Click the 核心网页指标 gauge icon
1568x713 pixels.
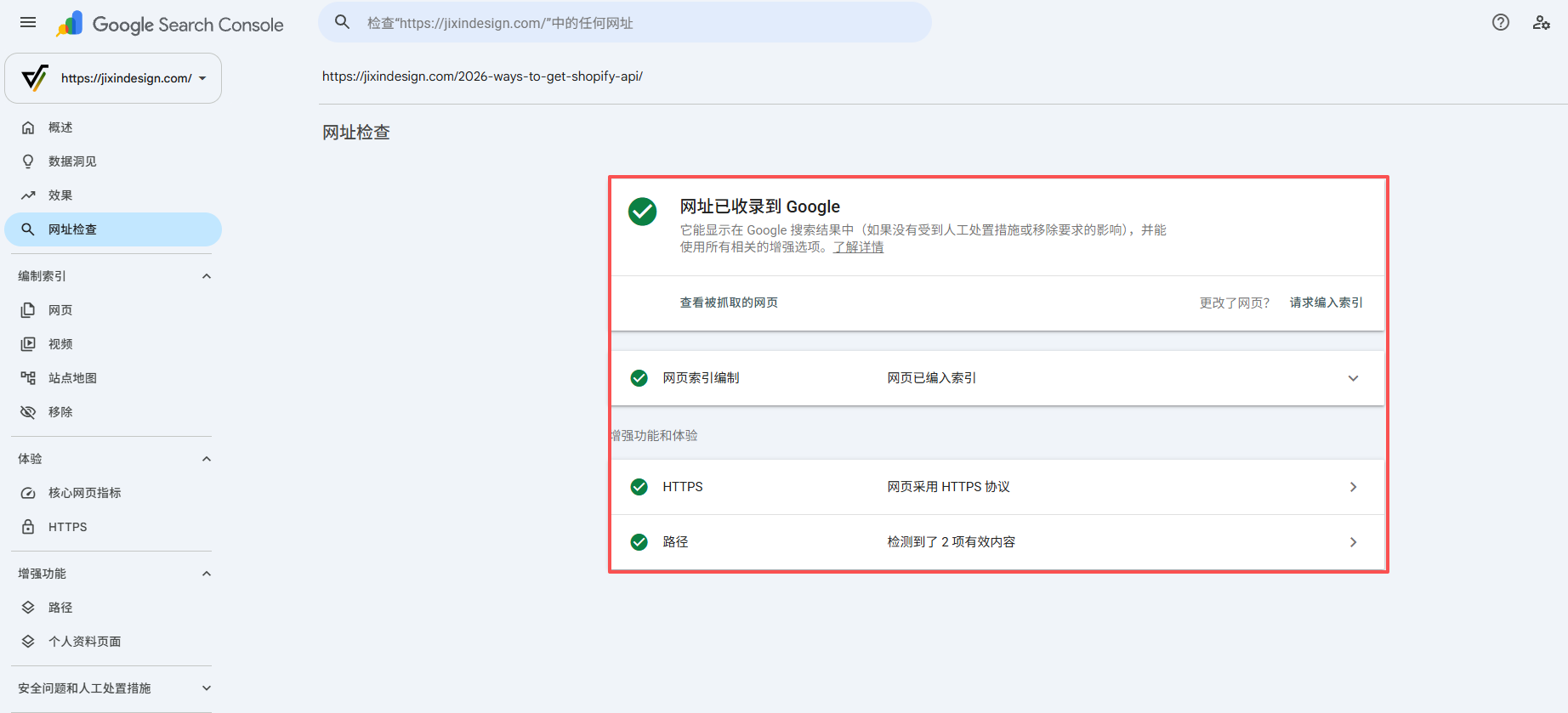tap(28, 493)
